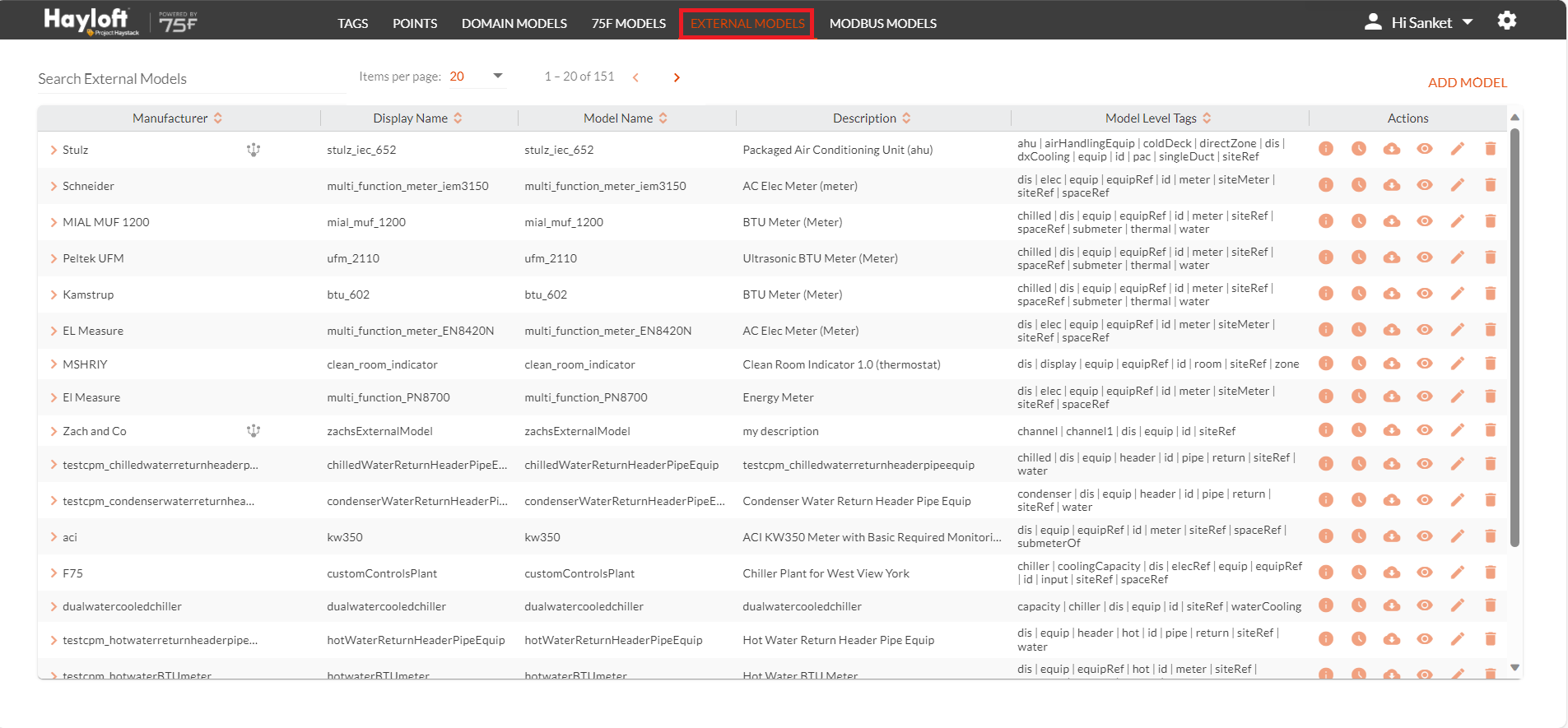View history of the Stulz model
Image resolution: width=1568 pixels, height=728 pixels.
(1358, 149)
